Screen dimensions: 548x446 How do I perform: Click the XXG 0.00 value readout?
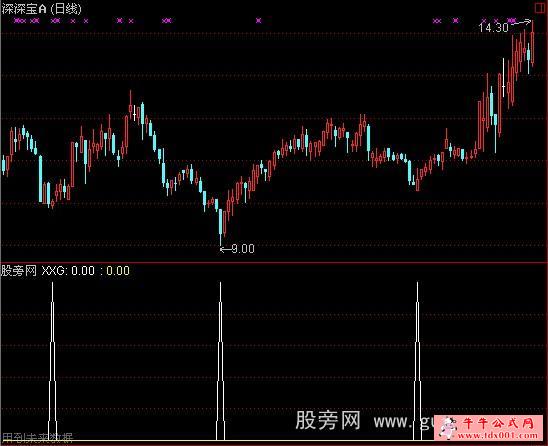(x=83, y=271)
